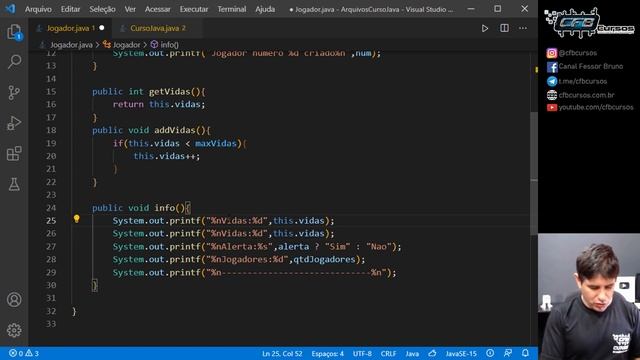
Task: Open the Run and Debug view
Action: click(x=14, y=123)
